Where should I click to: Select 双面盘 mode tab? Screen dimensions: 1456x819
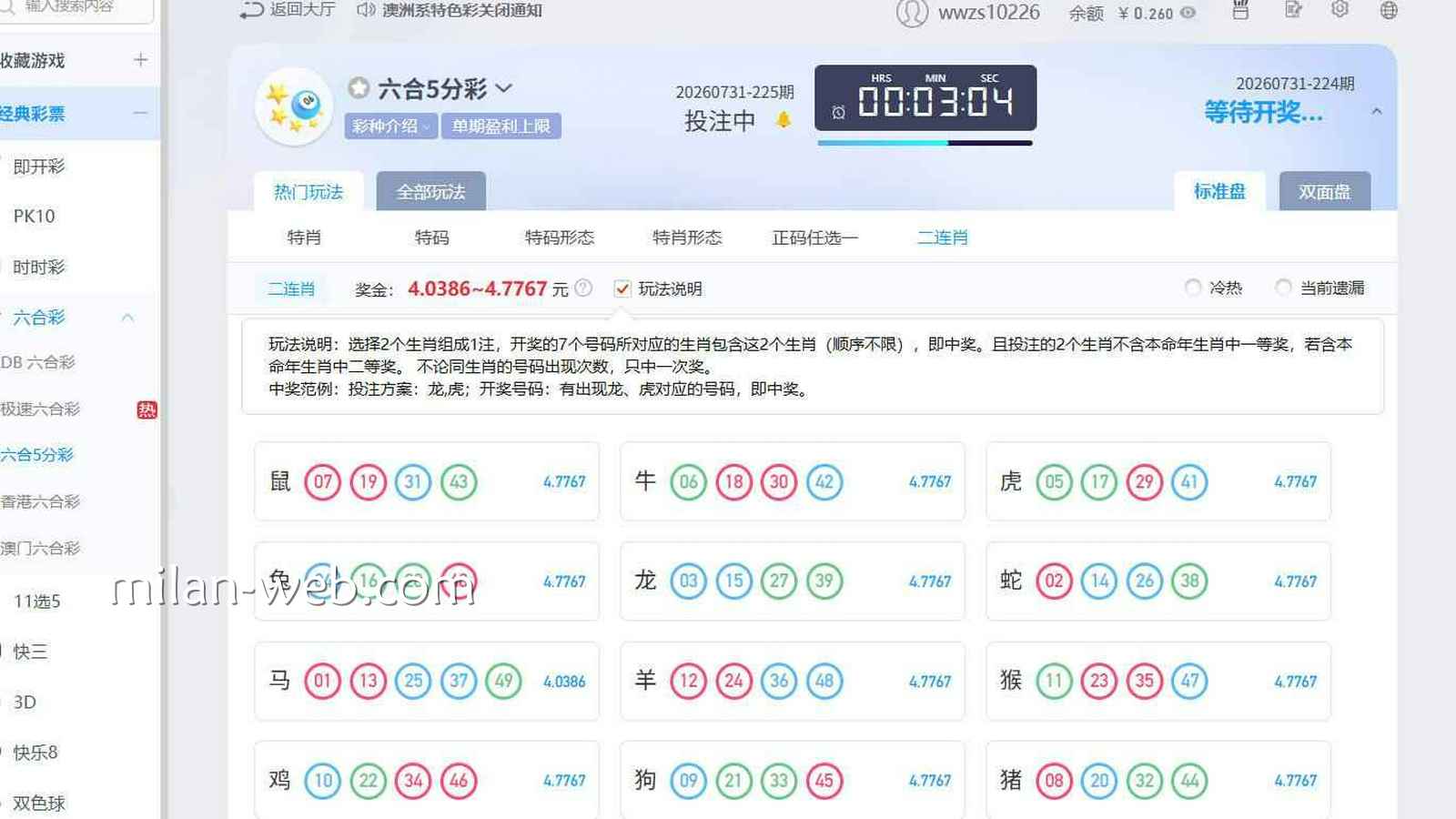[x=1324, y=191]
